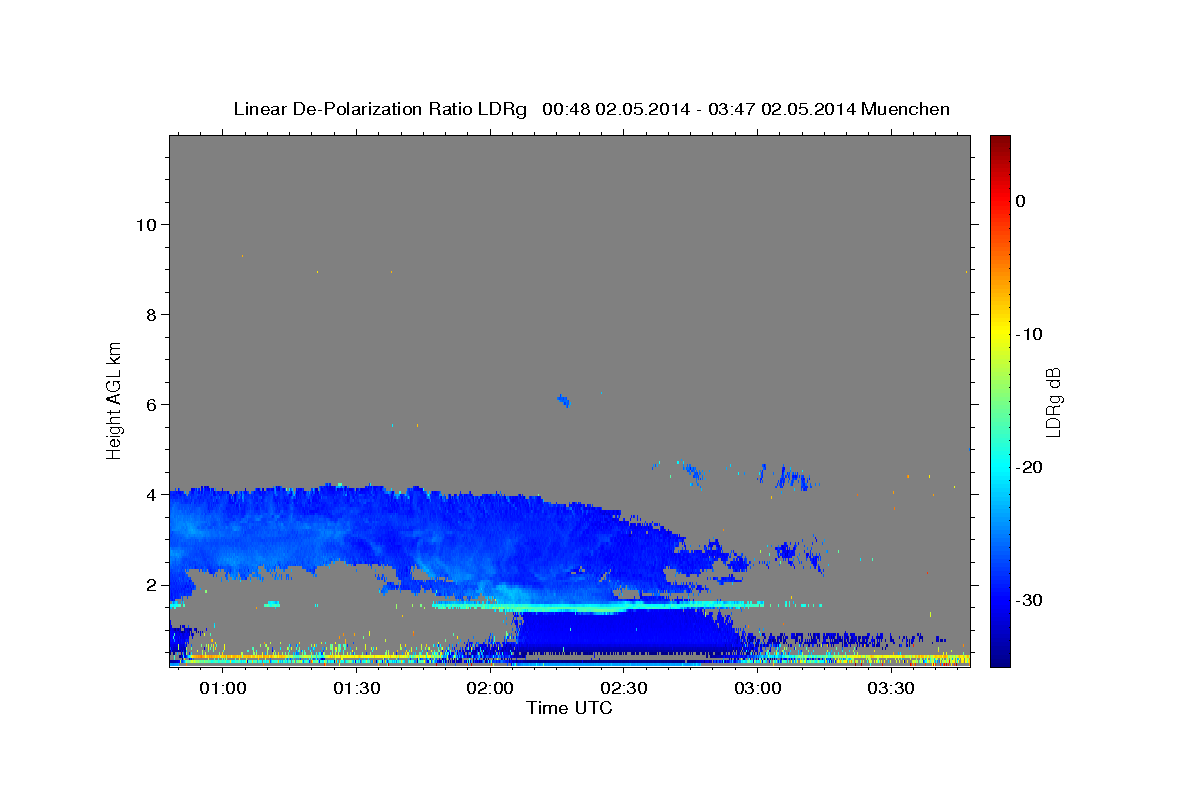1200x800 pixels.
Task: Click the height label '2'
Action: click(x=150, y=585)
